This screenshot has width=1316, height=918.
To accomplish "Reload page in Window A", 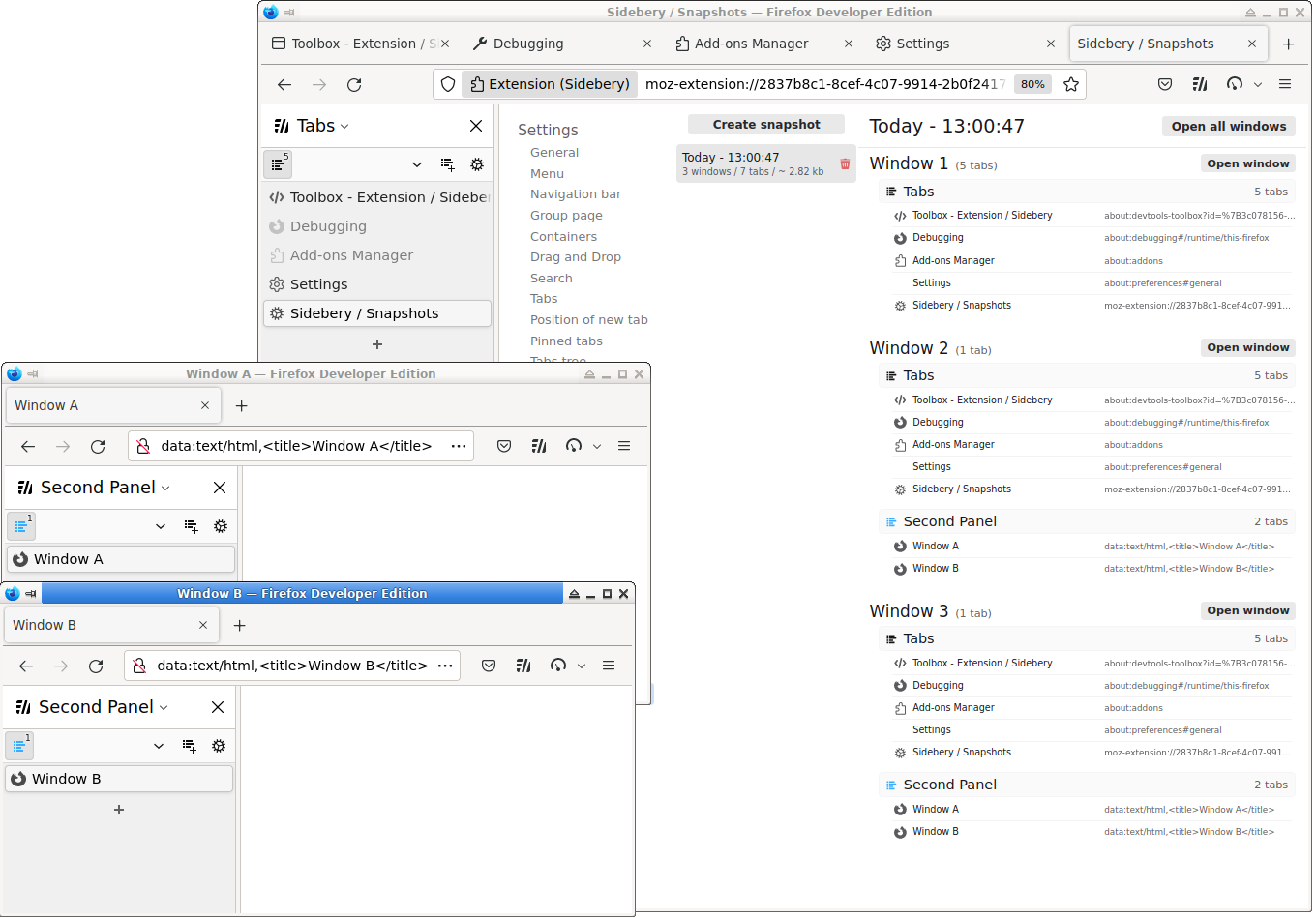I will coord(98,446).
